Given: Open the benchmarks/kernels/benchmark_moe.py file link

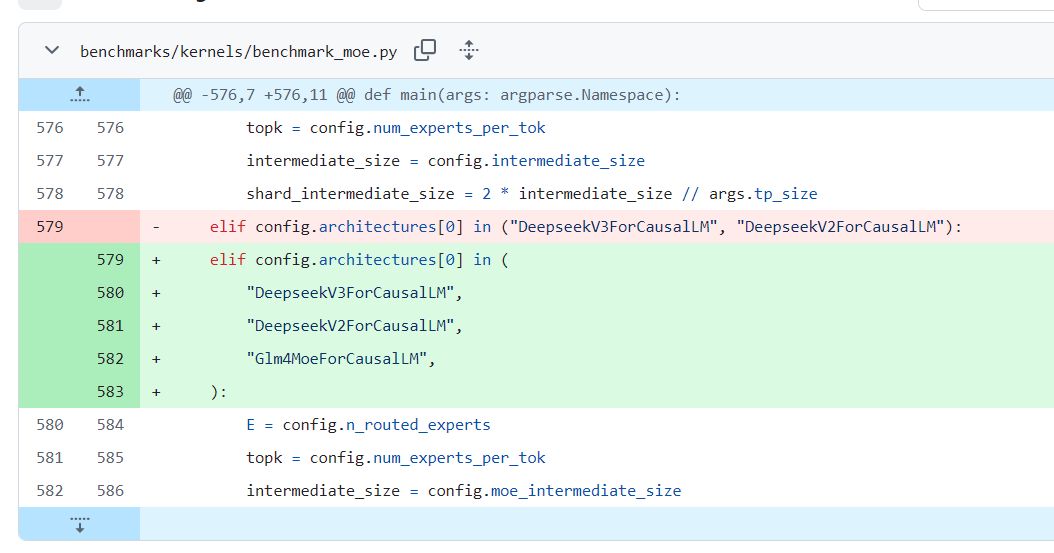Looking at the screenshot, I should (x=238, y=52).
